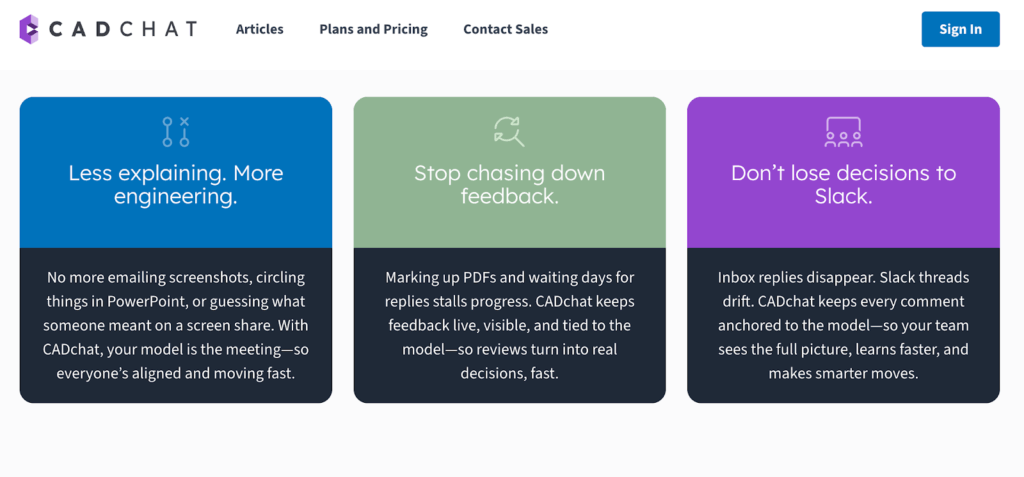Go to Plans and Pricing
Image resolution: width=1024 pixels, height=477 pixels.
point(373,29)
